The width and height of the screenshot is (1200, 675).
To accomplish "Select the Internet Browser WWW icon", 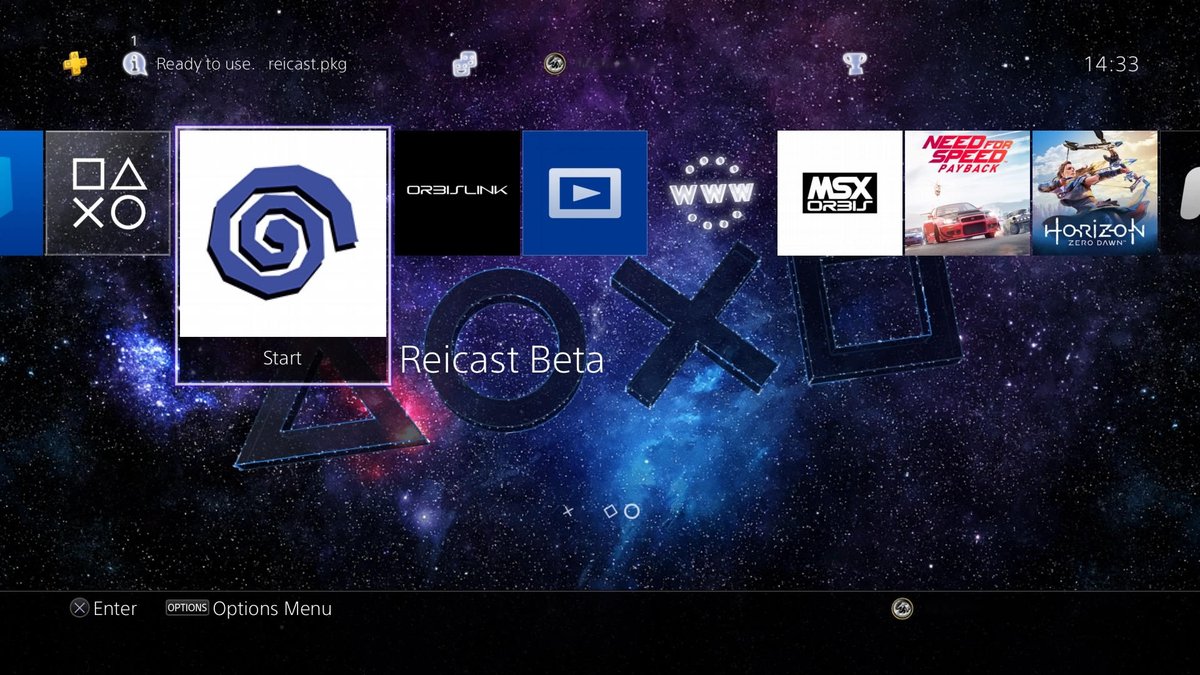I will click(712, 193).
